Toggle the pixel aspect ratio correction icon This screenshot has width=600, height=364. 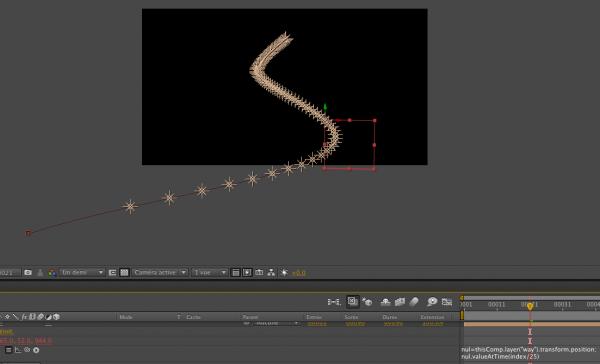[236, 273]
